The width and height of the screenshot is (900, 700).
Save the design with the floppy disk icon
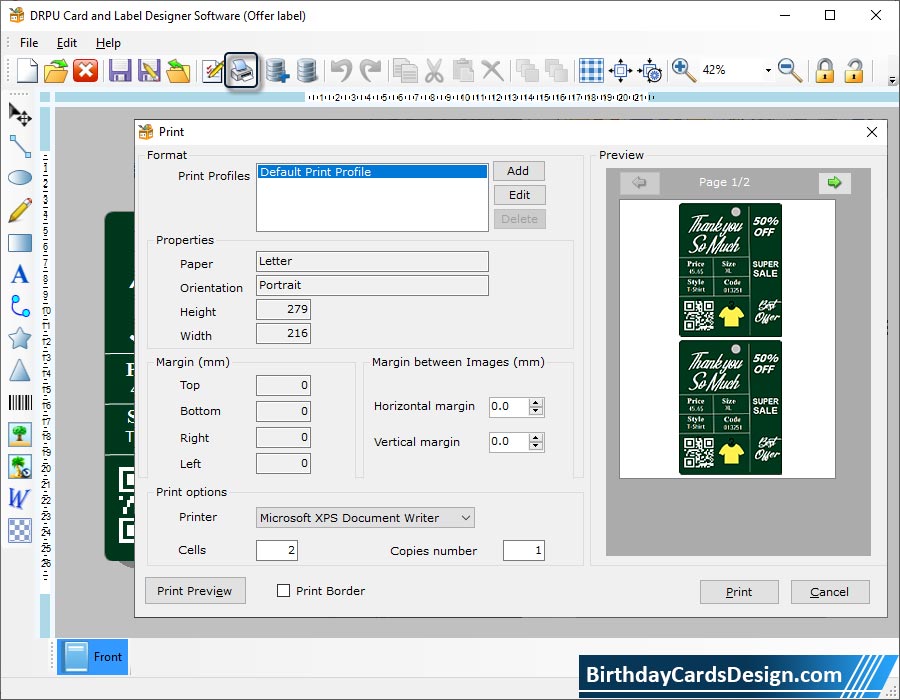120,71
